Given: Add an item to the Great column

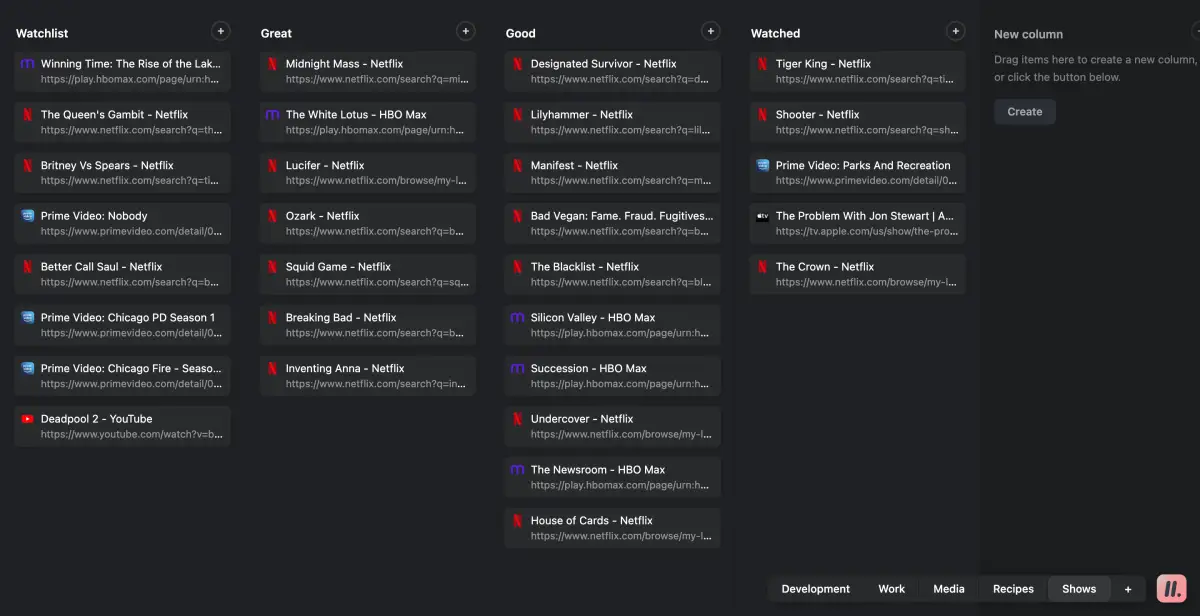Looking at the screenshot, I should [x=465, y=31].
